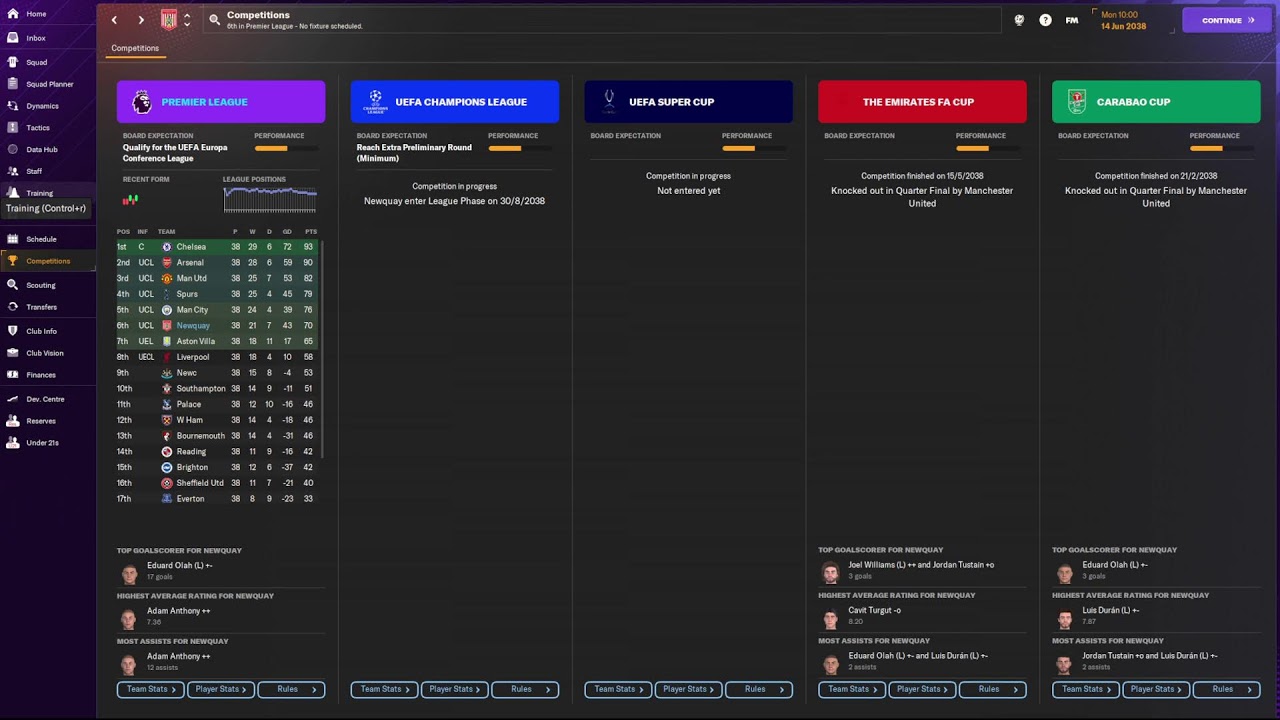Image resolution: width=1280 pixels, height=720 pixels.
Task: Open the Squad Planner icon
Action: [x=13, y=84]
